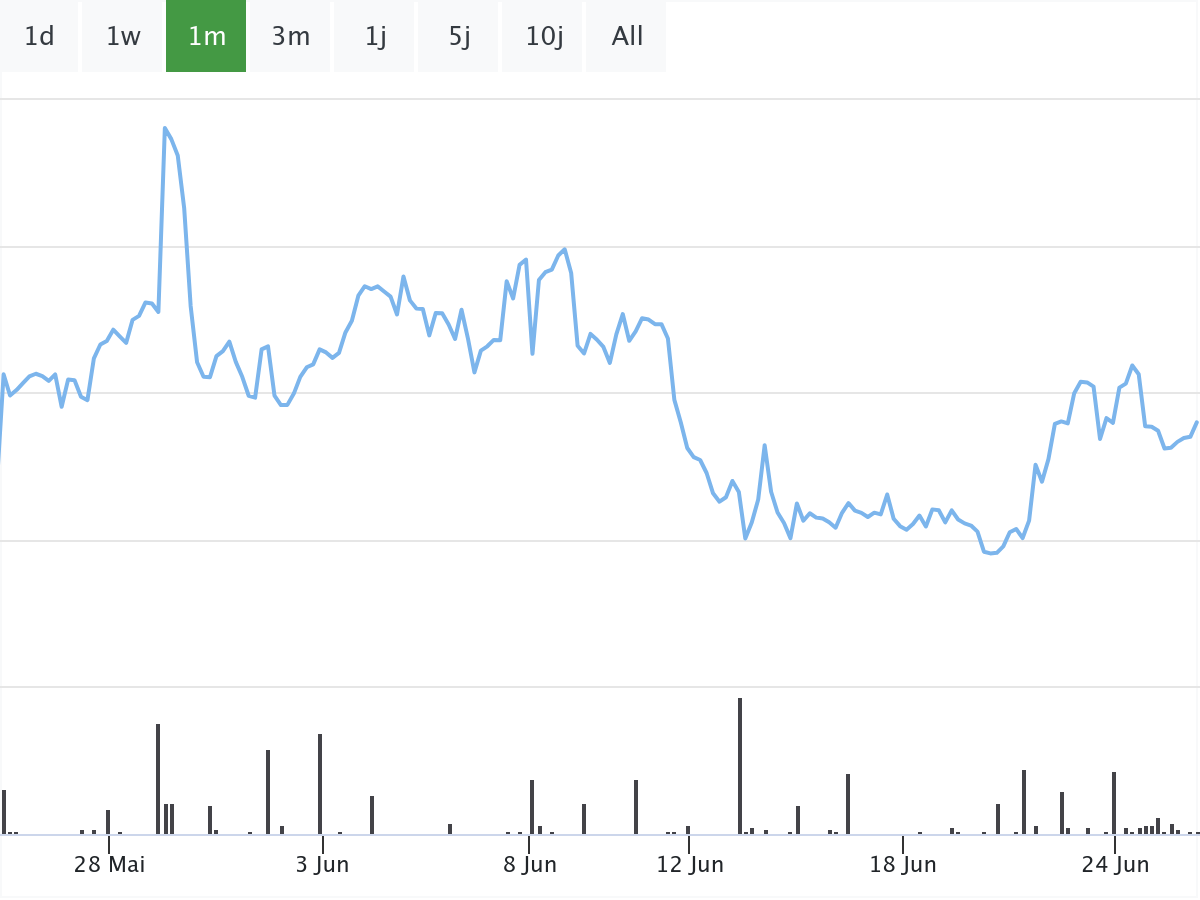Viewport: 1200px width, 900px height.
Task: Open the 10j range view
Action: tap(543, 37)
